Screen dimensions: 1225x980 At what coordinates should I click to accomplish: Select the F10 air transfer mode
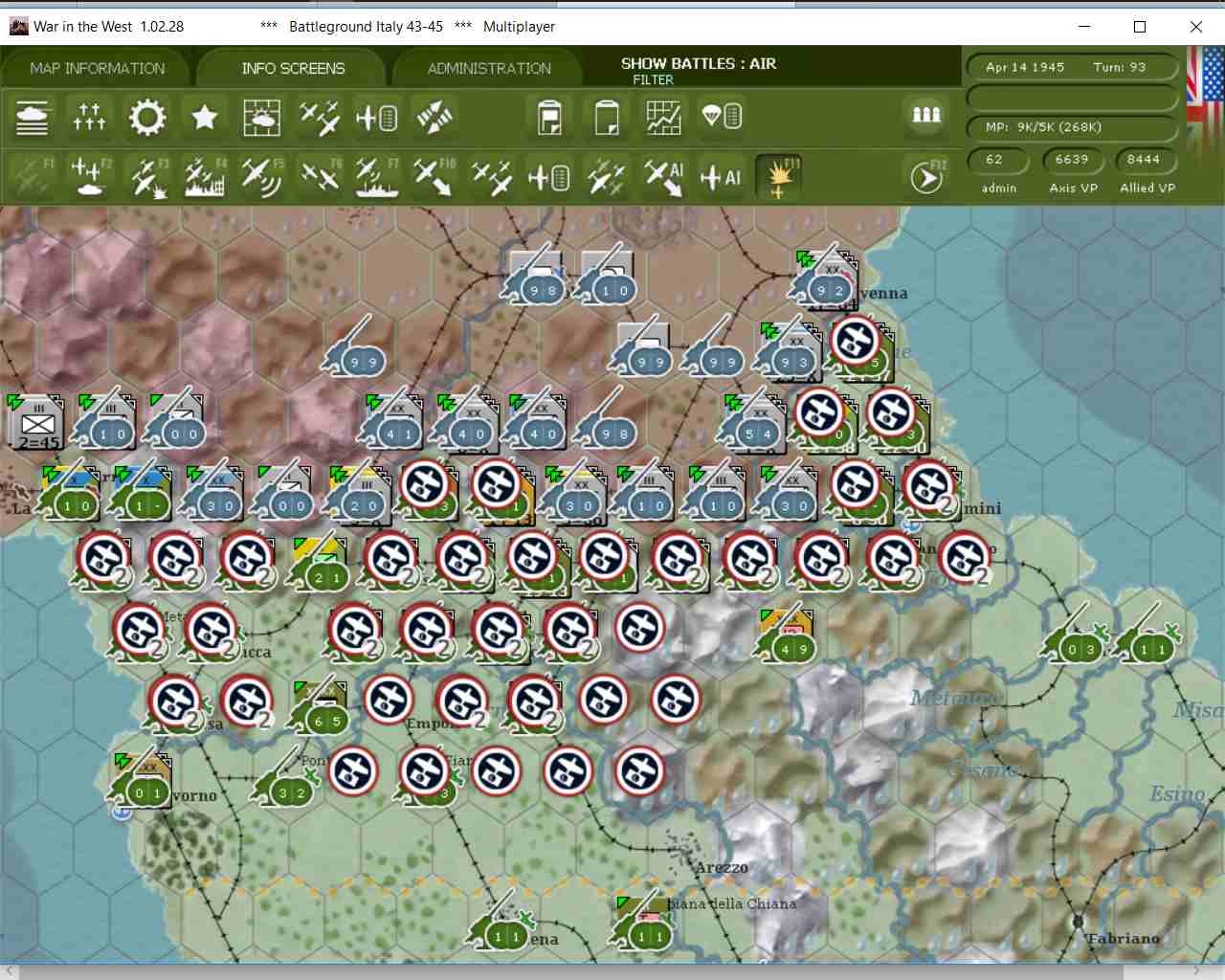click(434, 177)
